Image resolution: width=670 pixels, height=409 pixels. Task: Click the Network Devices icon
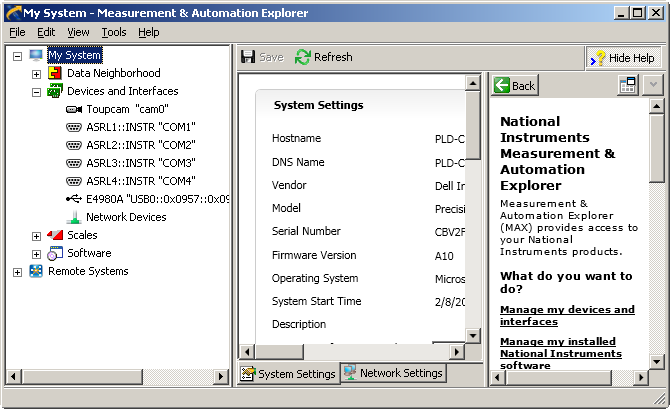coord(74,217)
